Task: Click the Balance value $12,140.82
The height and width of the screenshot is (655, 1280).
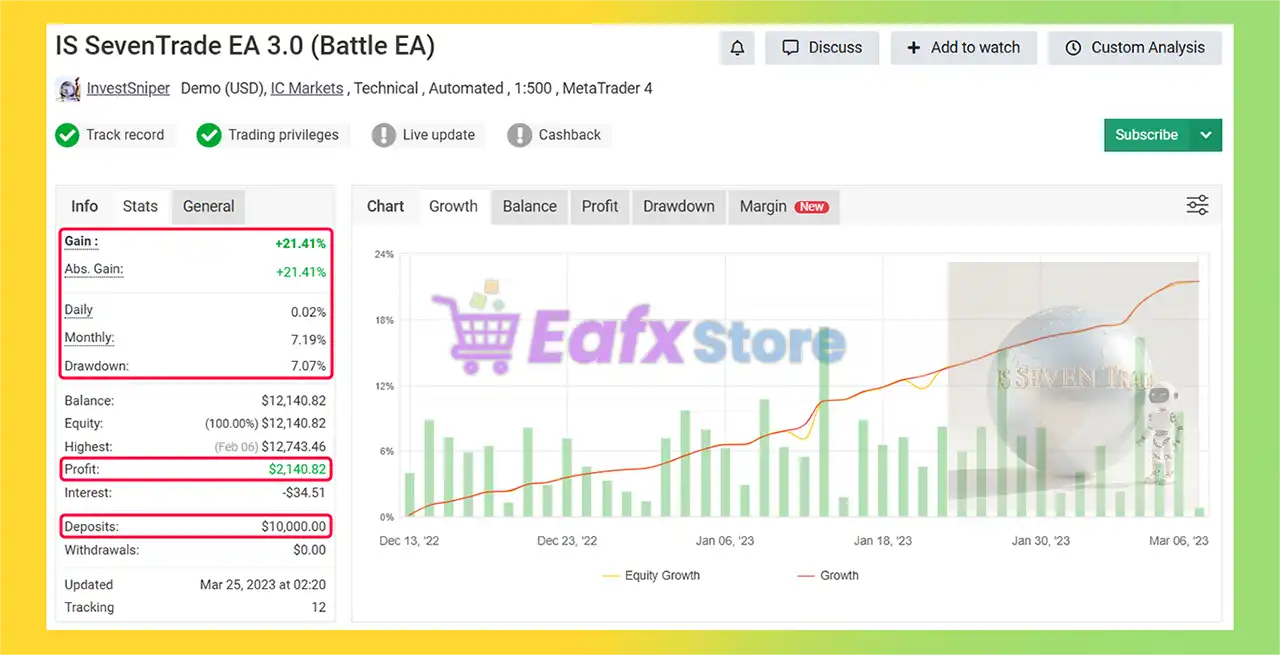Action: 291,401
